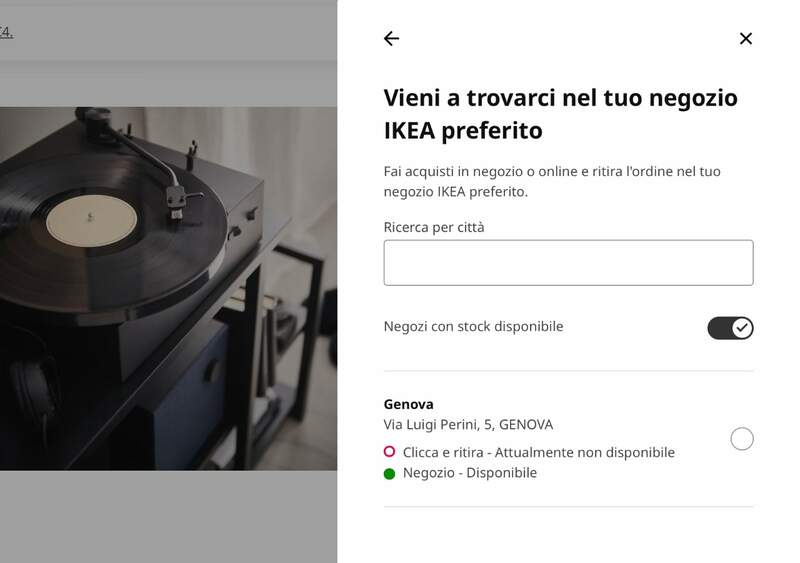Click the Vieni a trovarci panel heading
This screenshot has height=563, width=800.
[560, 114]
